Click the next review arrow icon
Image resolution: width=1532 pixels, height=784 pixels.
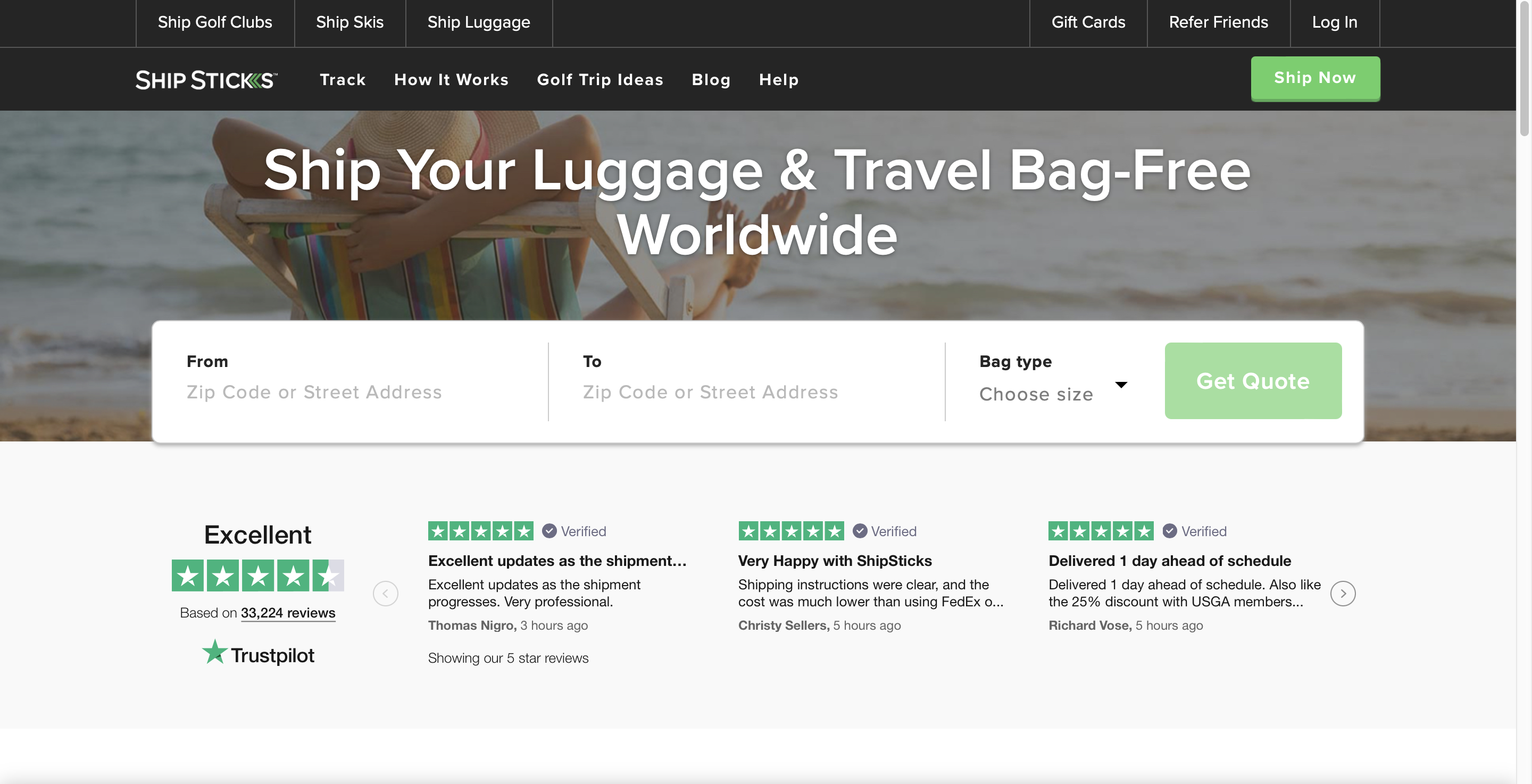1343,593
